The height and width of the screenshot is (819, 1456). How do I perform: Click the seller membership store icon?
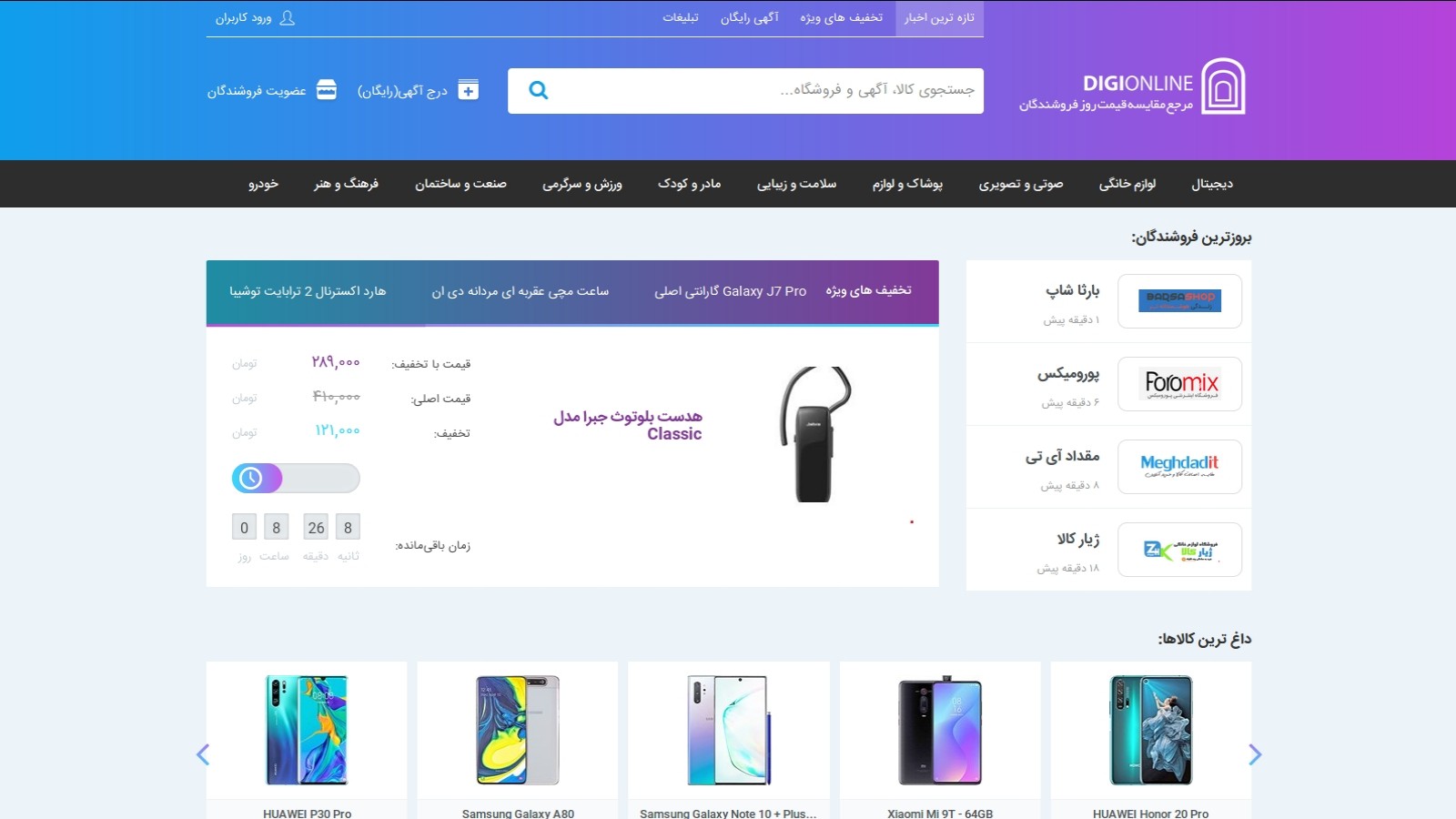coord(327,90)
